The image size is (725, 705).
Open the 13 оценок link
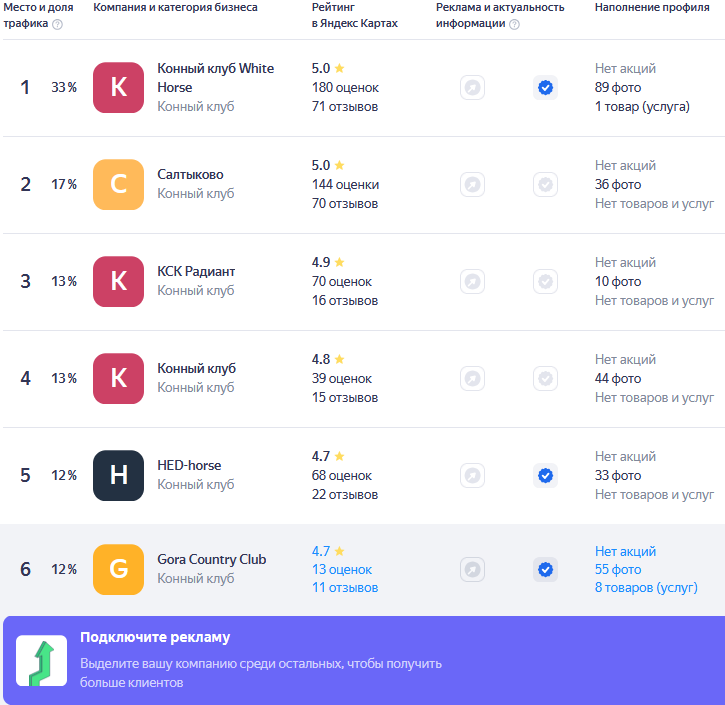pos(342,569)
